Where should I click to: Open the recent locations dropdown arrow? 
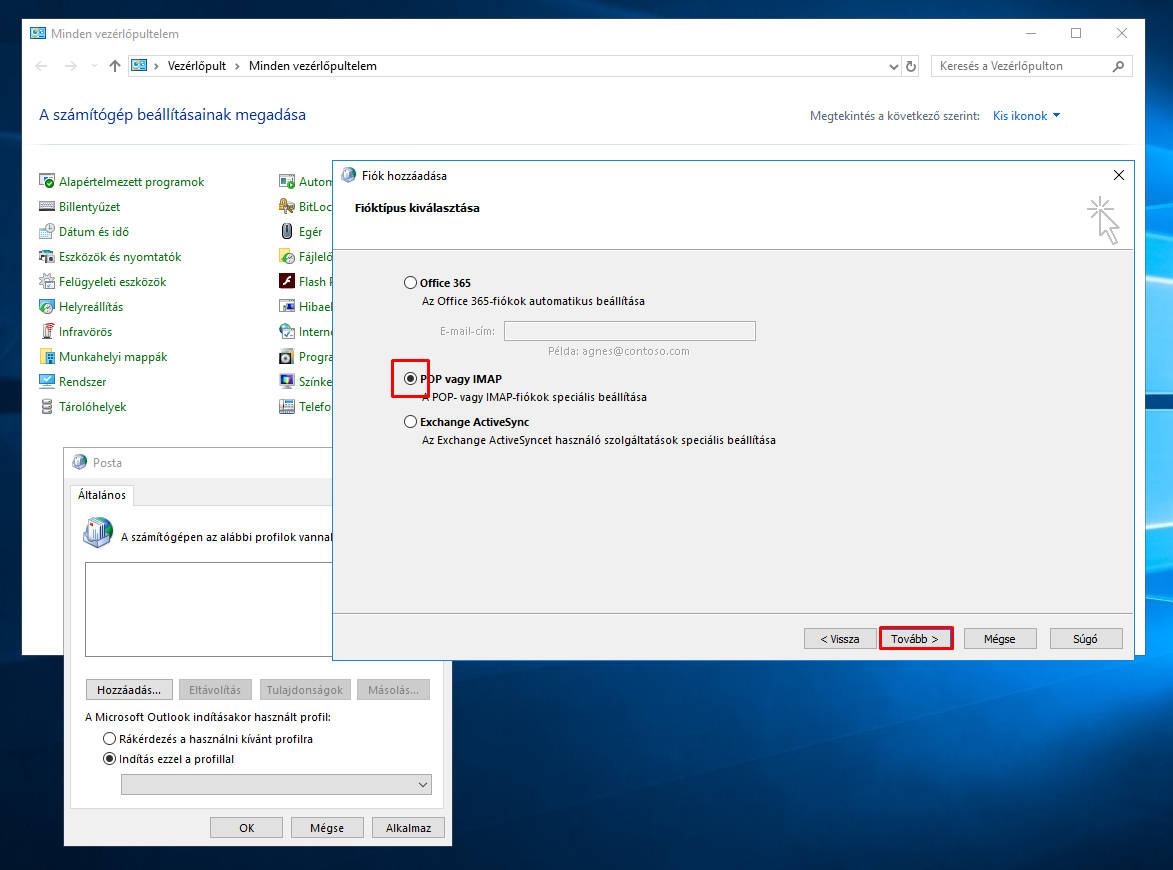pos(94,66)
